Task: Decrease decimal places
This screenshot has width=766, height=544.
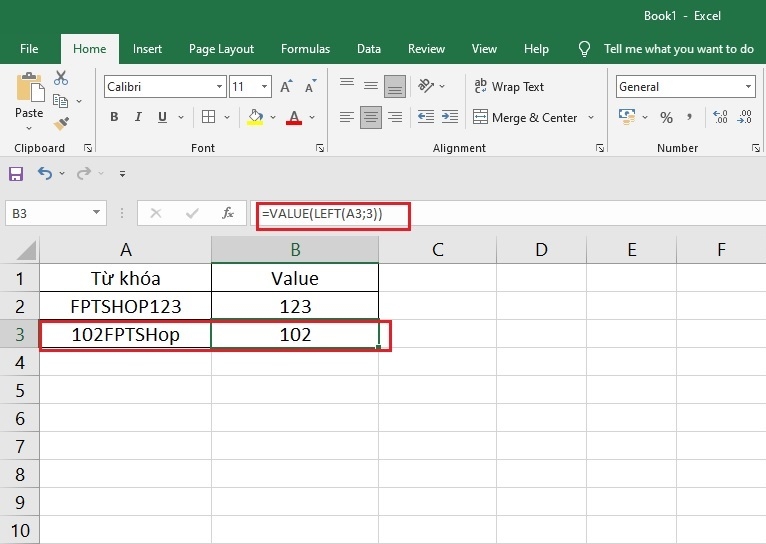Action: 745,117
